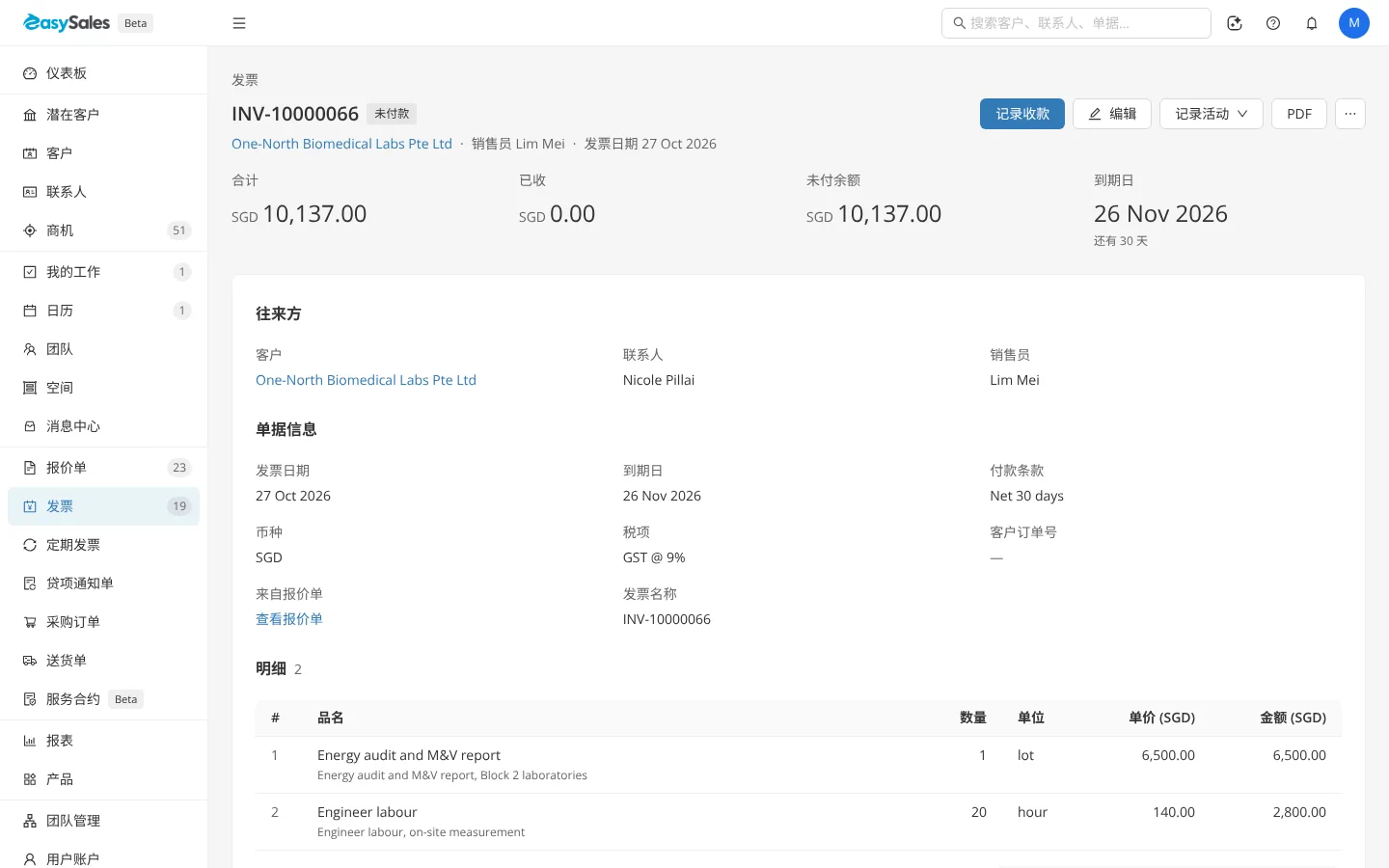Viewport: 1389px width, 868px height.
Task: Open customer link under 往来方 section
Action: point(366,380)
